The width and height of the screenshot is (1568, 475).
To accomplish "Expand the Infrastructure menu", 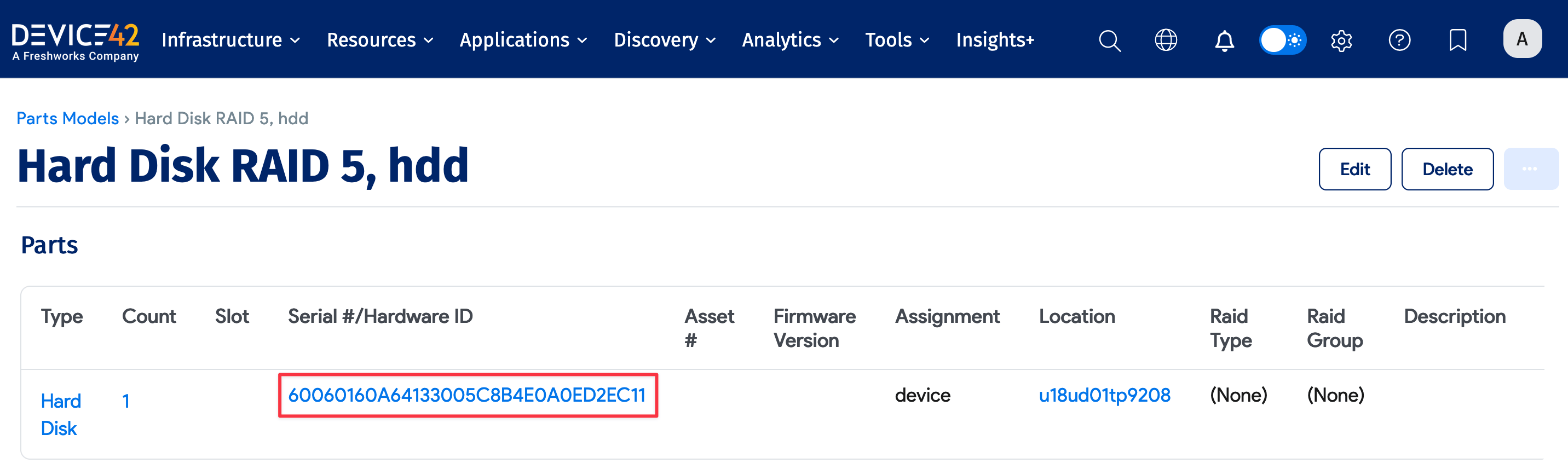I will tap(230, 40).
